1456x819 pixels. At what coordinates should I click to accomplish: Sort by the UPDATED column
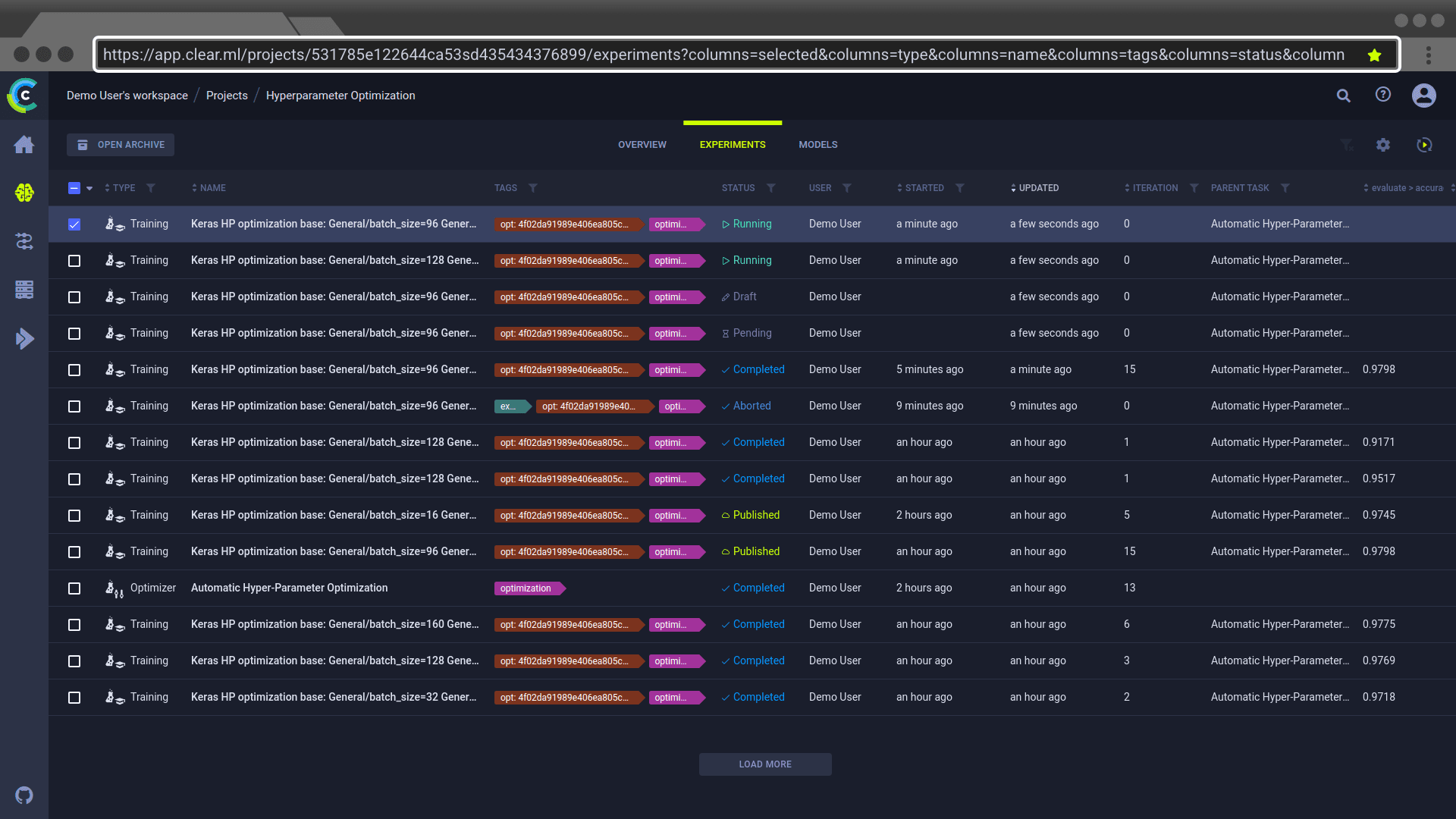[x=1034, y=188]
